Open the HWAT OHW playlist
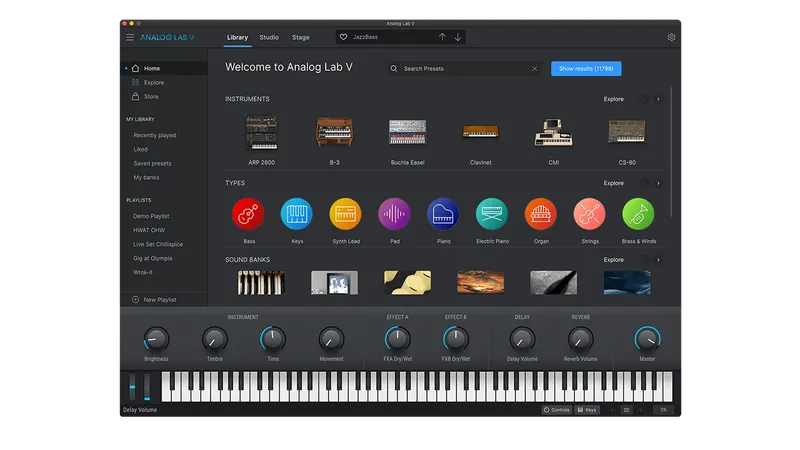 point(149,230)
